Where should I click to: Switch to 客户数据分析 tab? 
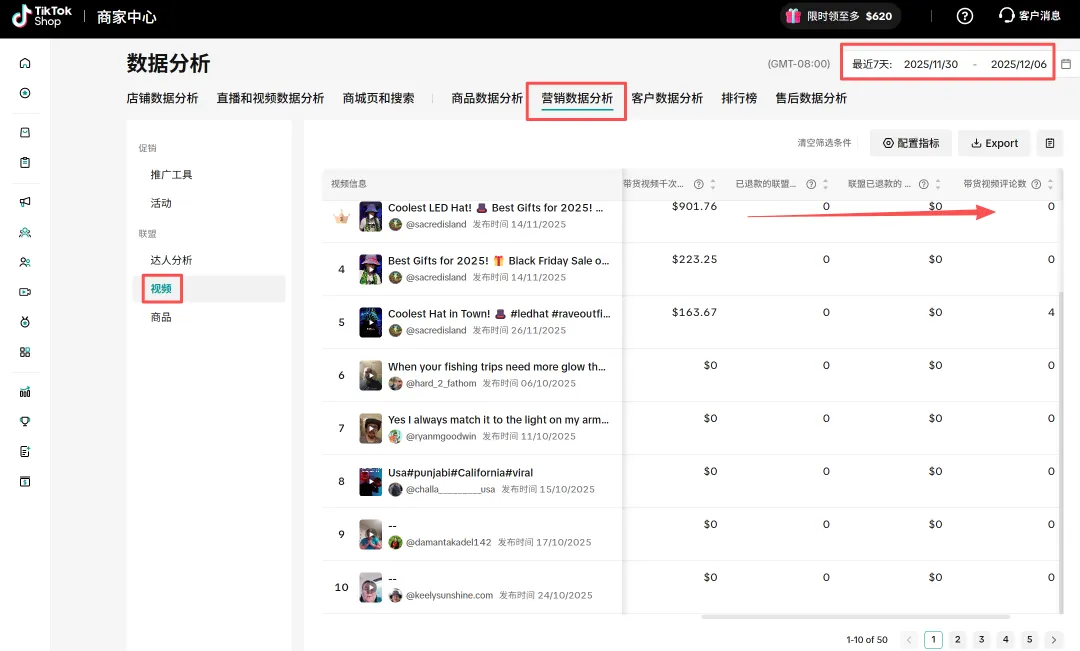pos(667,98)
